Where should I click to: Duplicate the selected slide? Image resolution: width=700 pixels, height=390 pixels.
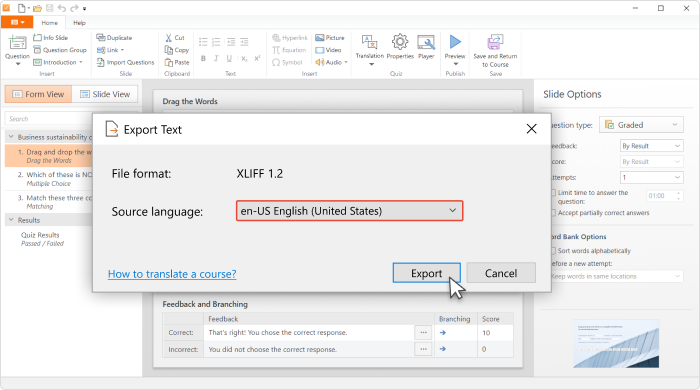[114, 38]
